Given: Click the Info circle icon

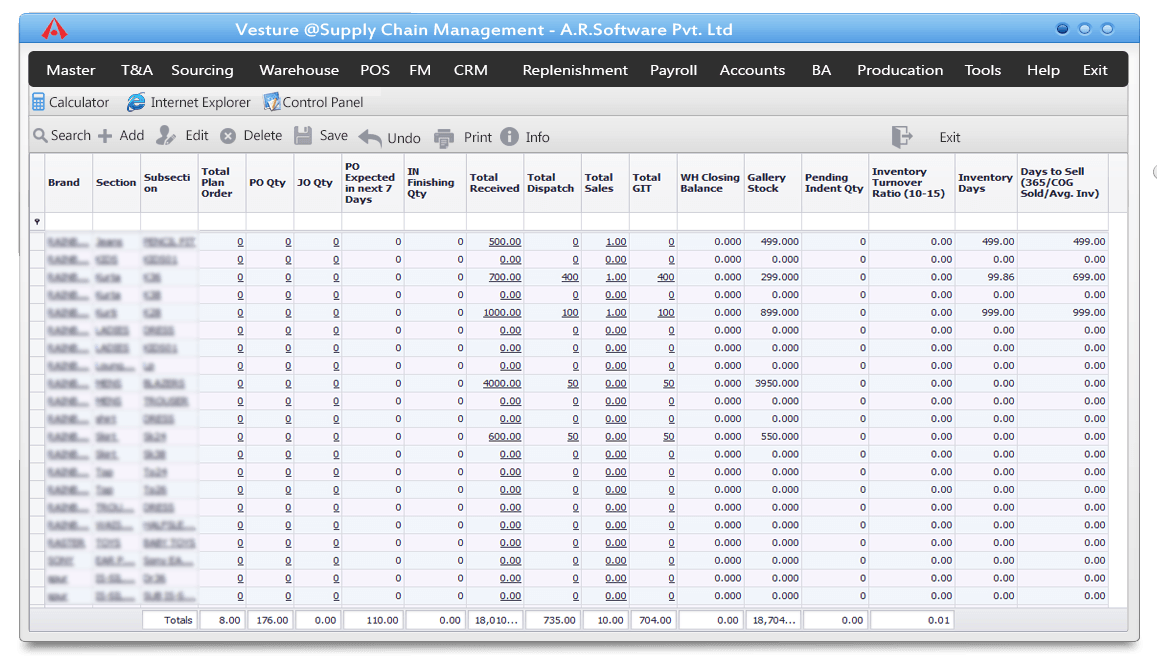Looking at the screenshot, I should [x=509, y=137].
